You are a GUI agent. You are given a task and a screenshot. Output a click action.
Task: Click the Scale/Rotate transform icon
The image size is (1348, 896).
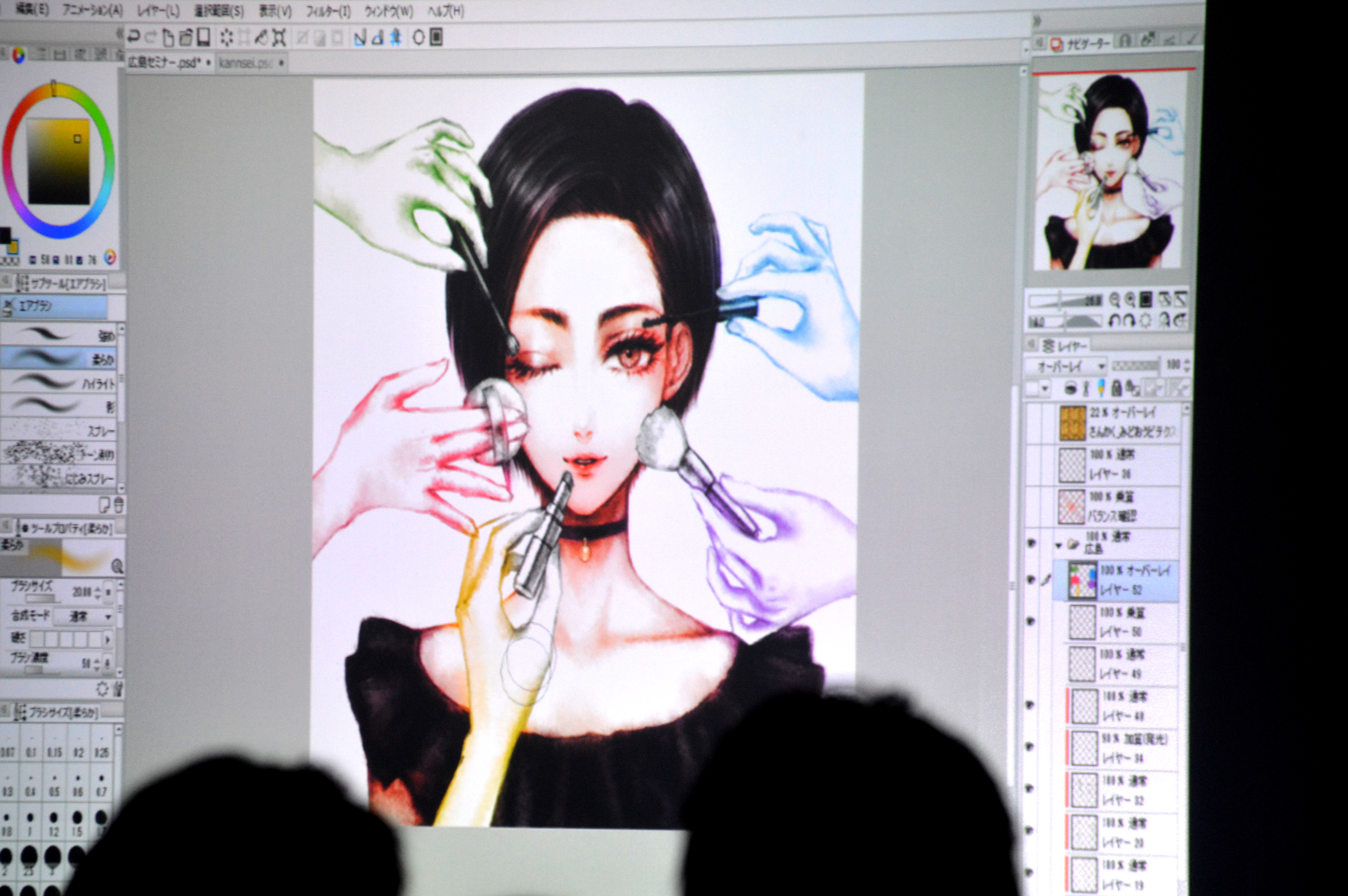[279, 38]
